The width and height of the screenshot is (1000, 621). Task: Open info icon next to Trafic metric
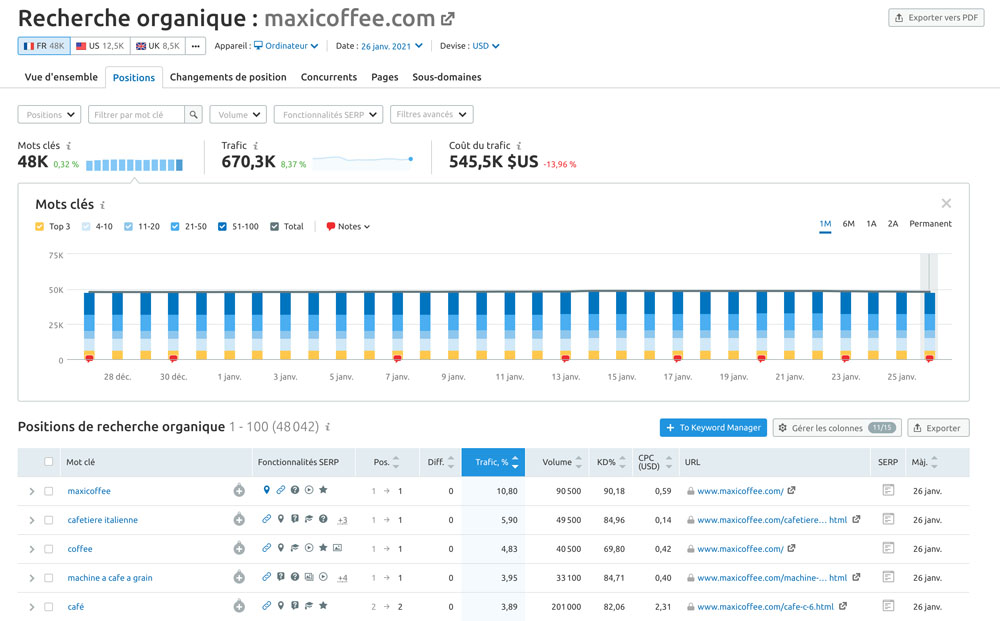(256, 146)
